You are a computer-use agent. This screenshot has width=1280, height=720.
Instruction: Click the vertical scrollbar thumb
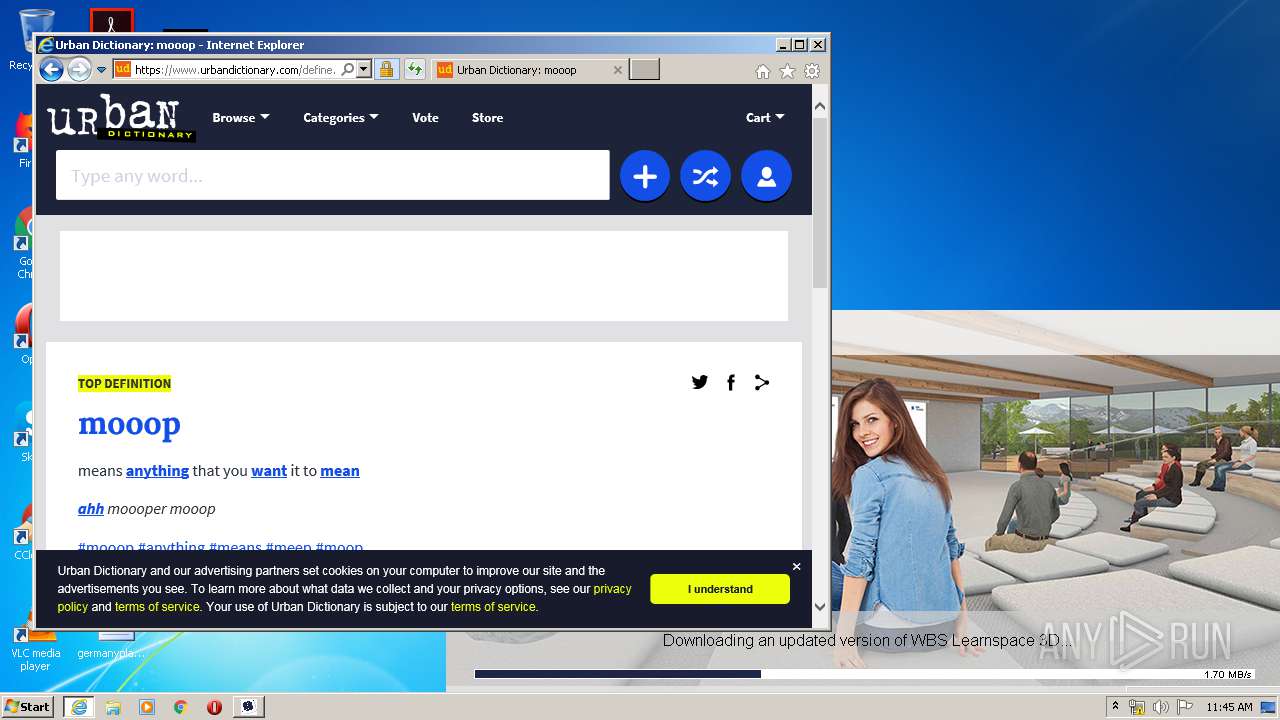click(x=820, y=202)
